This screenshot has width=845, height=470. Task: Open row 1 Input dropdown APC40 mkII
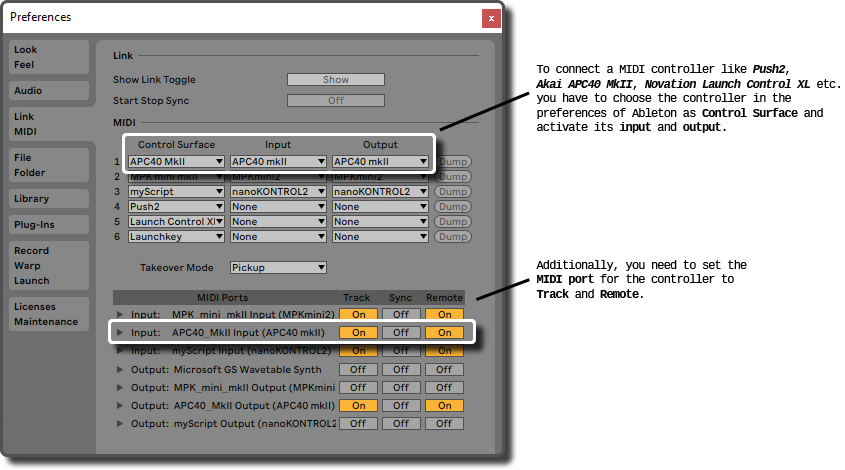(278, 162)
